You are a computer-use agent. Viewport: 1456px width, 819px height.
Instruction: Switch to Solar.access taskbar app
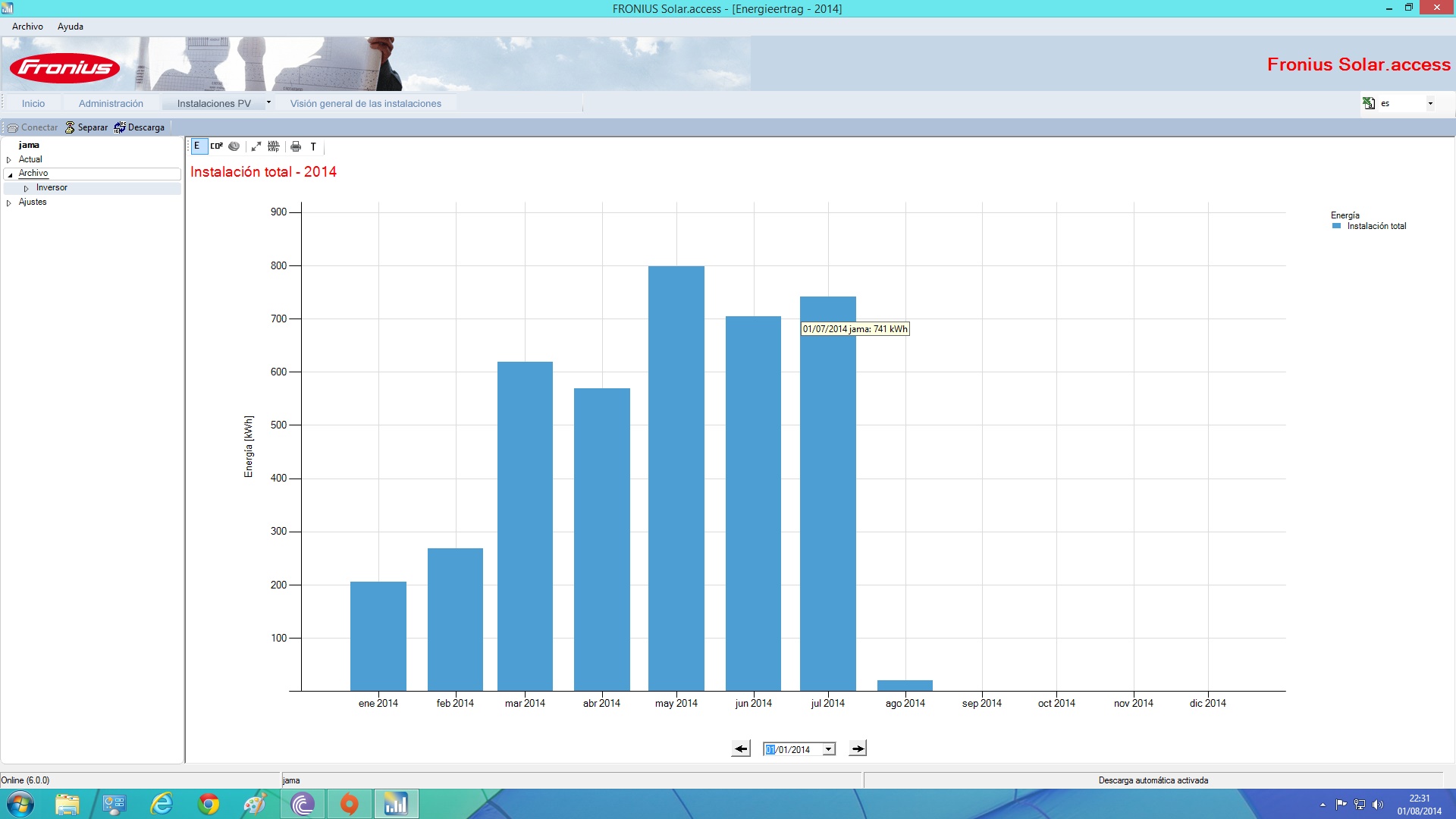pyautogui.click(x=396, y=804)
